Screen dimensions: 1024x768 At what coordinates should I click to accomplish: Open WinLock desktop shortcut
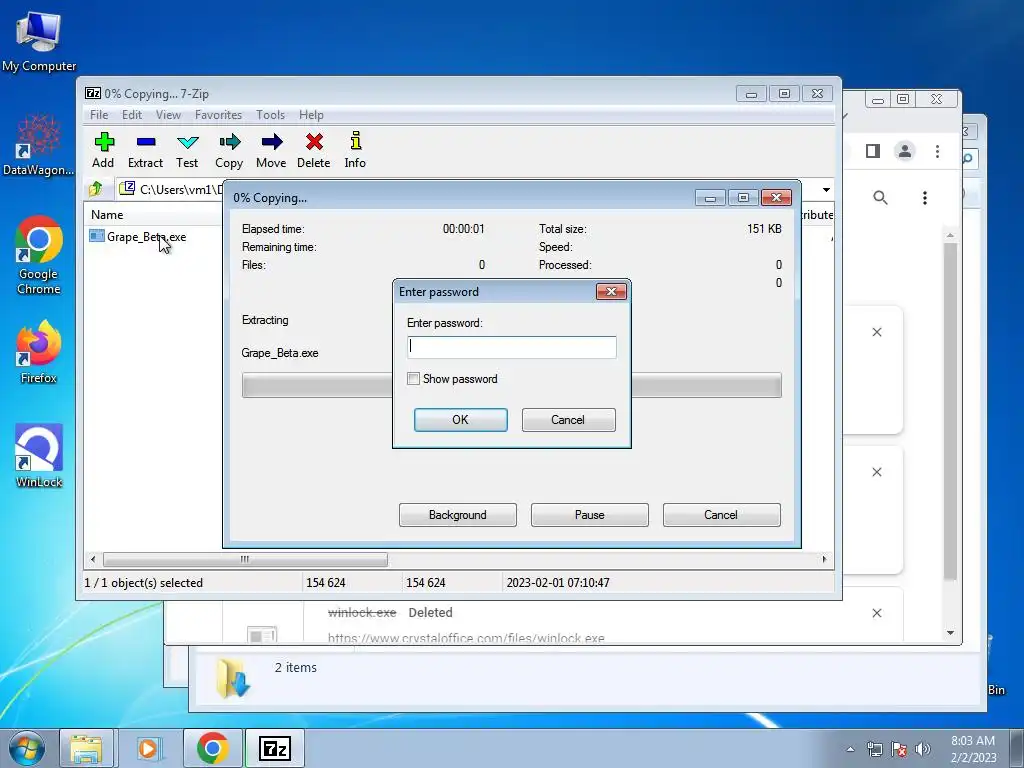point(39,456)
